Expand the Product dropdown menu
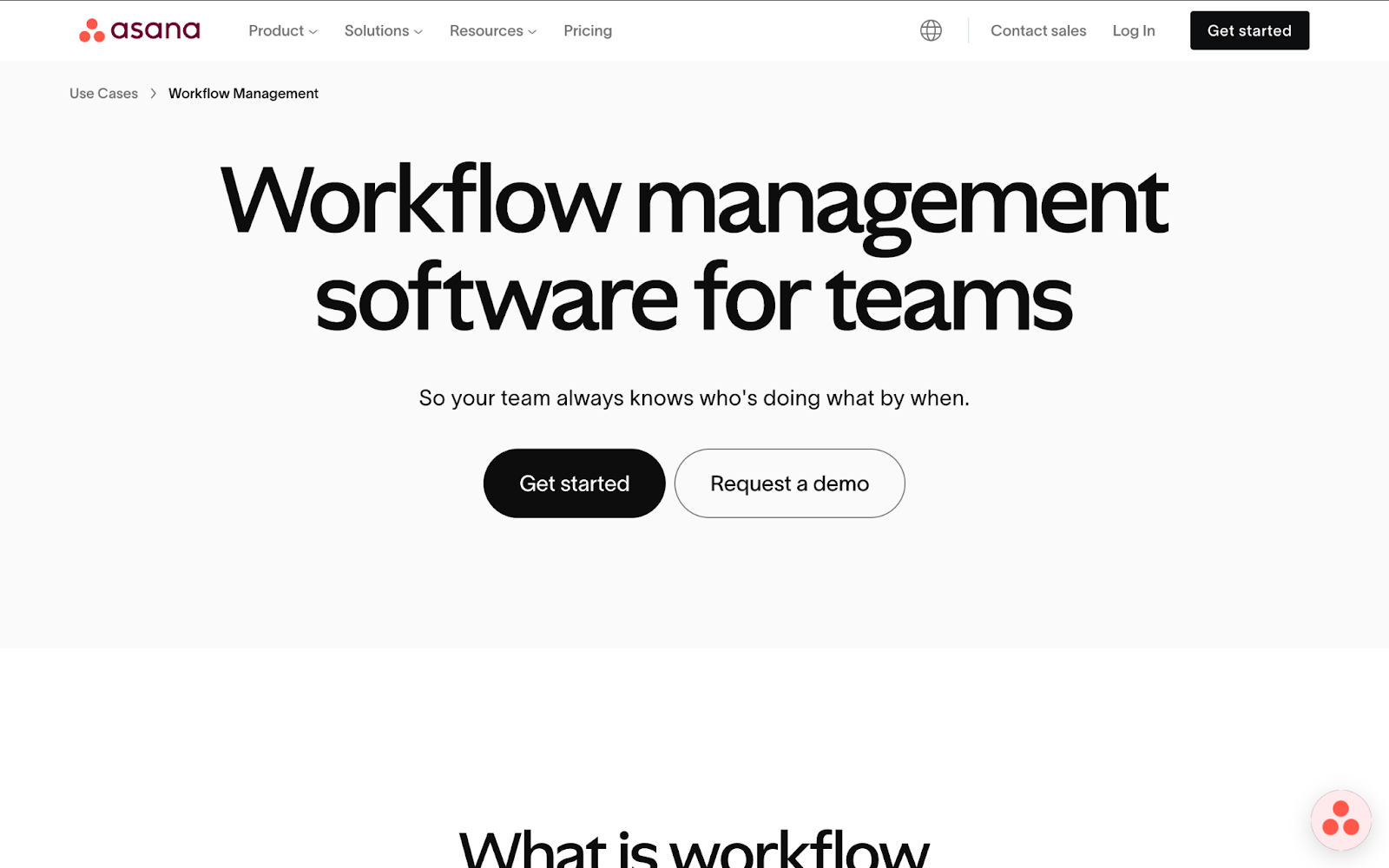Viewport: 1389px width, 868px height. 283,30
